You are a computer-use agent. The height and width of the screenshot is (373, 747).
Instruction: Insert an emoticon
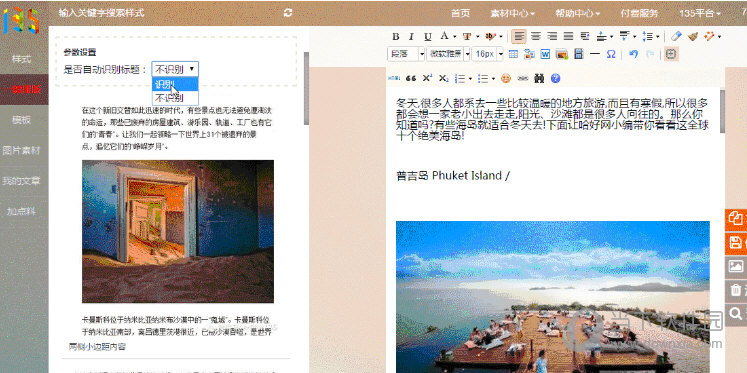point(506,79)
